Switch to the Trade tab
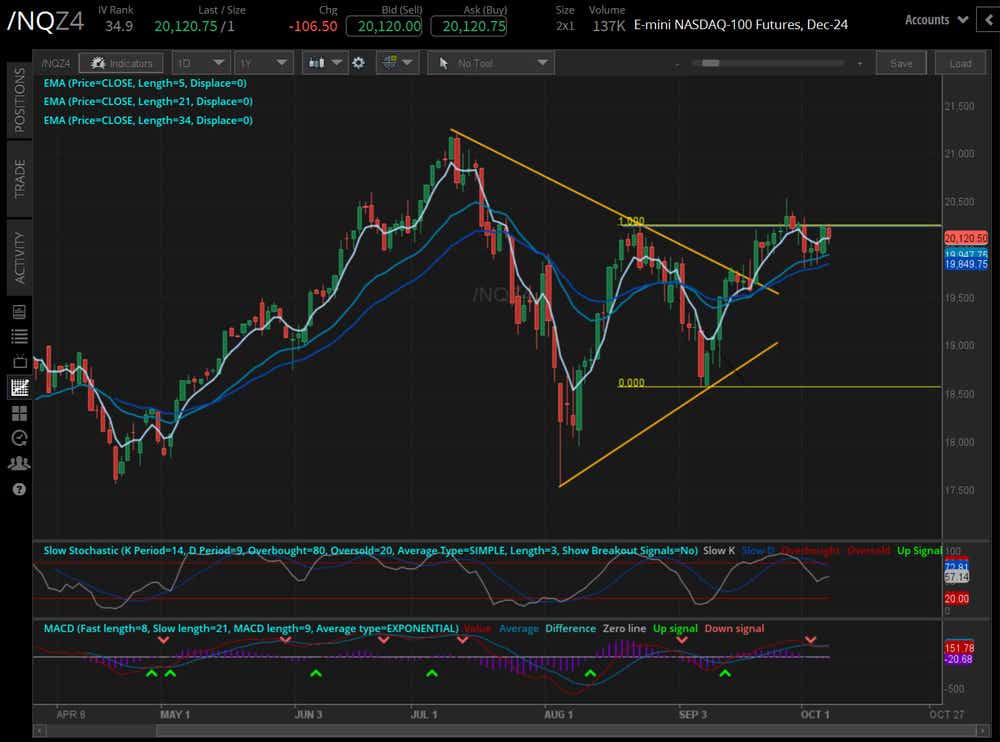This screenshot has width=1000, height=742. point(19,179)
